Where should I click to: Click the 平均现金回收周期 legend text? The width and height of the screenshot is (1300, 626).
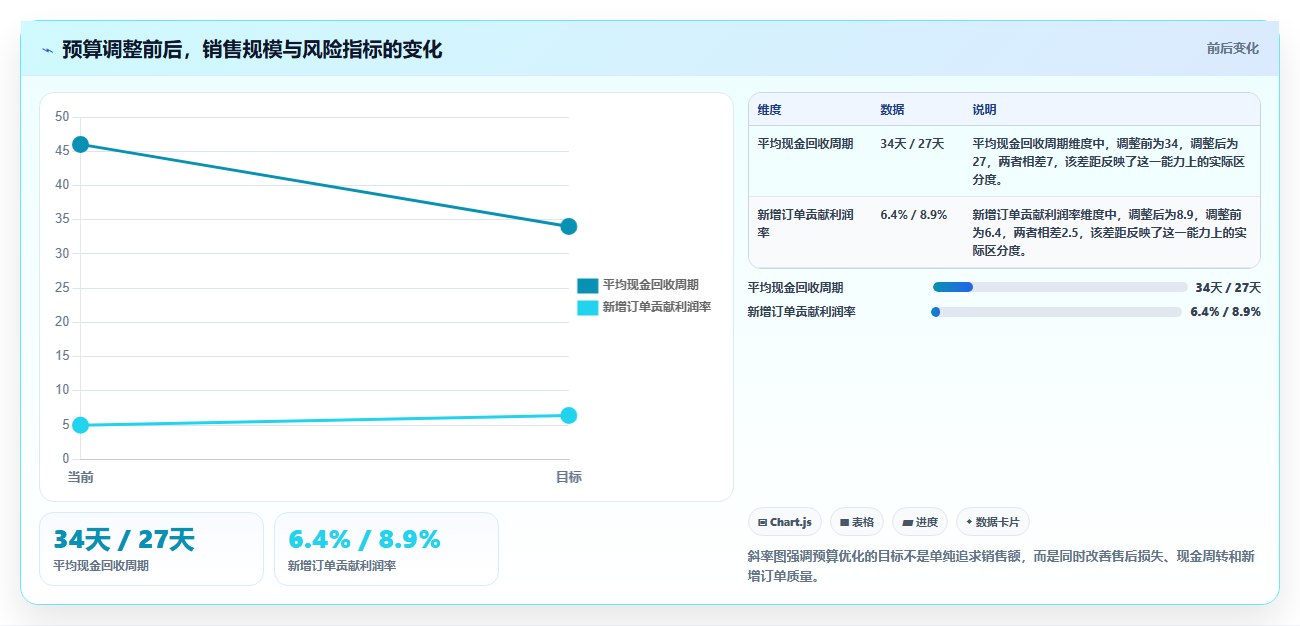[651, 285]
